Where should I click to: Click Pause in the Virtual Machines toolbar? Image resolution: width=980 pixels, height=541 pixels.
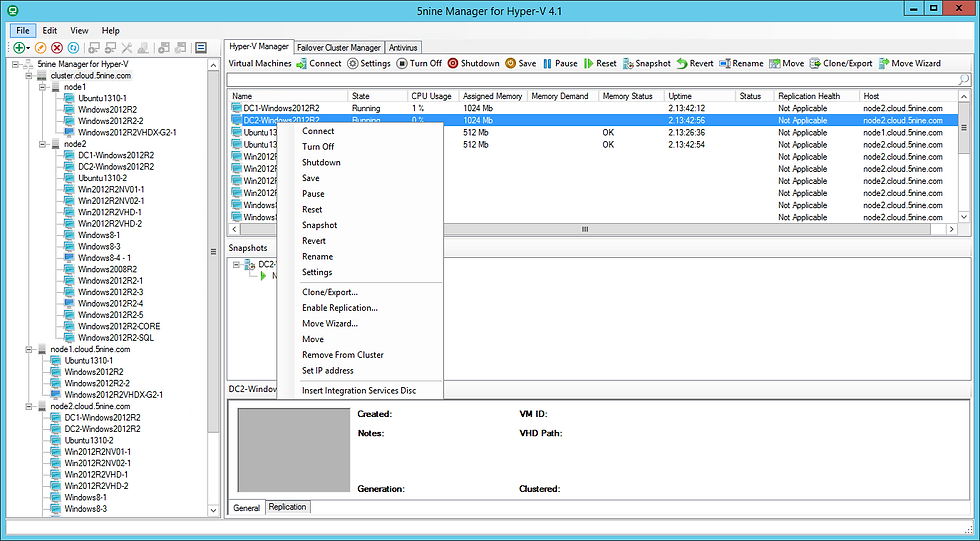pos(560,63)
